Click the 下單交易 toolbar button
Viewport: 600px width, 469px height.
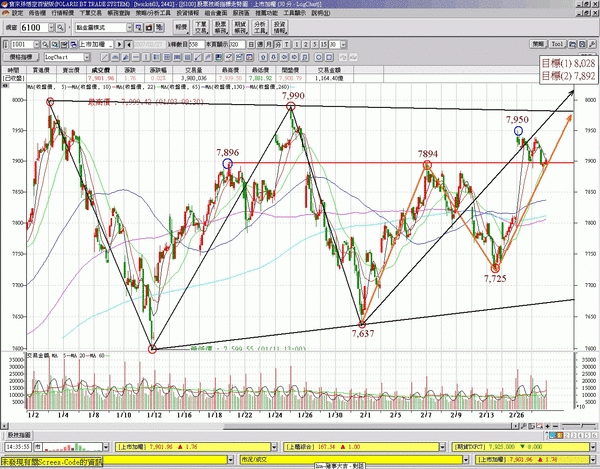coord(201,28)
